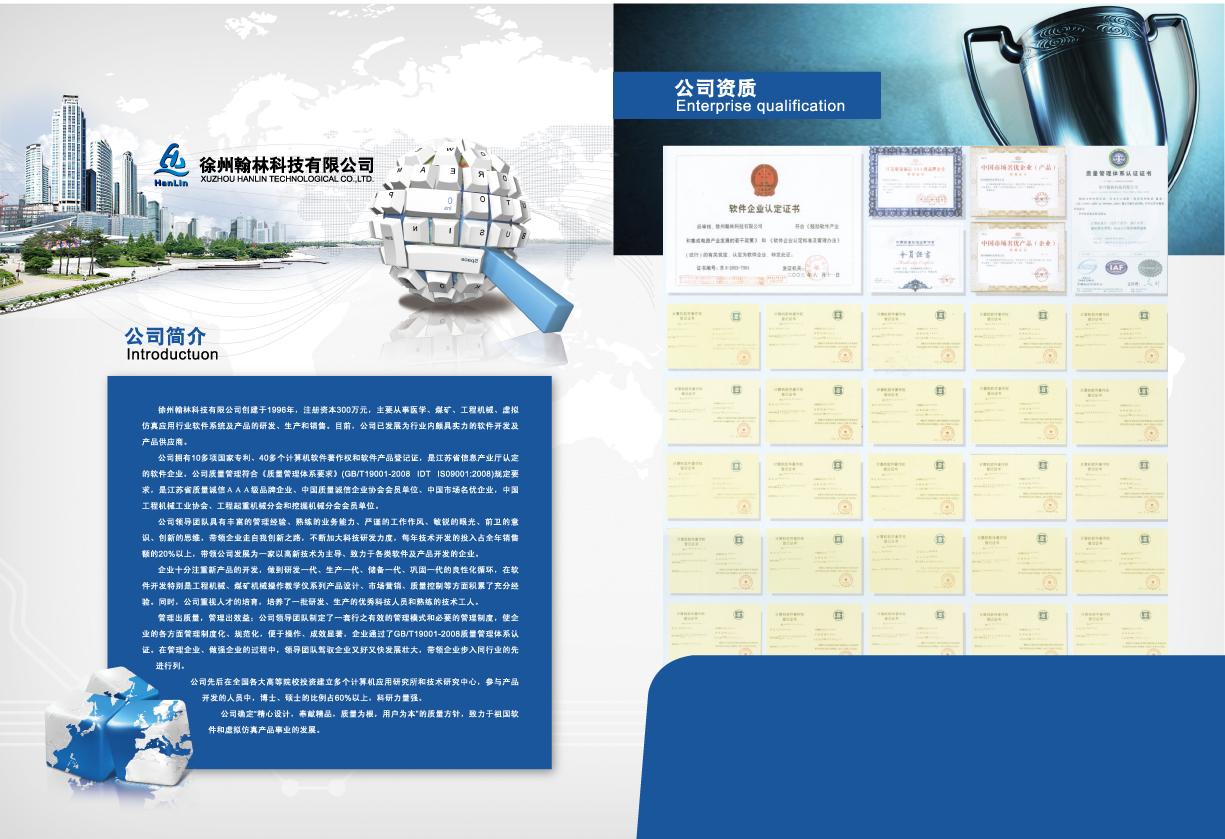The image size is (1225, 839).
Task: Click the 徐州翰林科技有限公司 company name
Action: [287, 163]
